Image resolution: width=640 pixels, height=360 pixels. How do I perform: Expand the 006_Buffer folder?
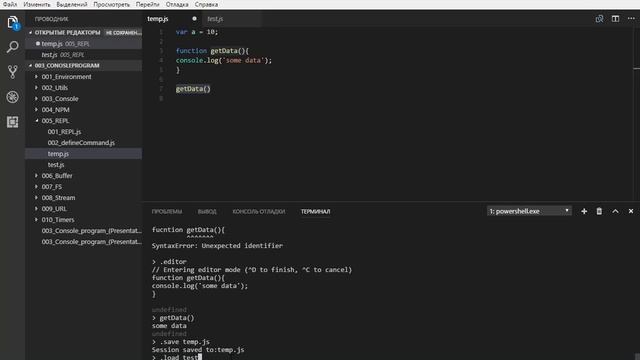[36, 176]
